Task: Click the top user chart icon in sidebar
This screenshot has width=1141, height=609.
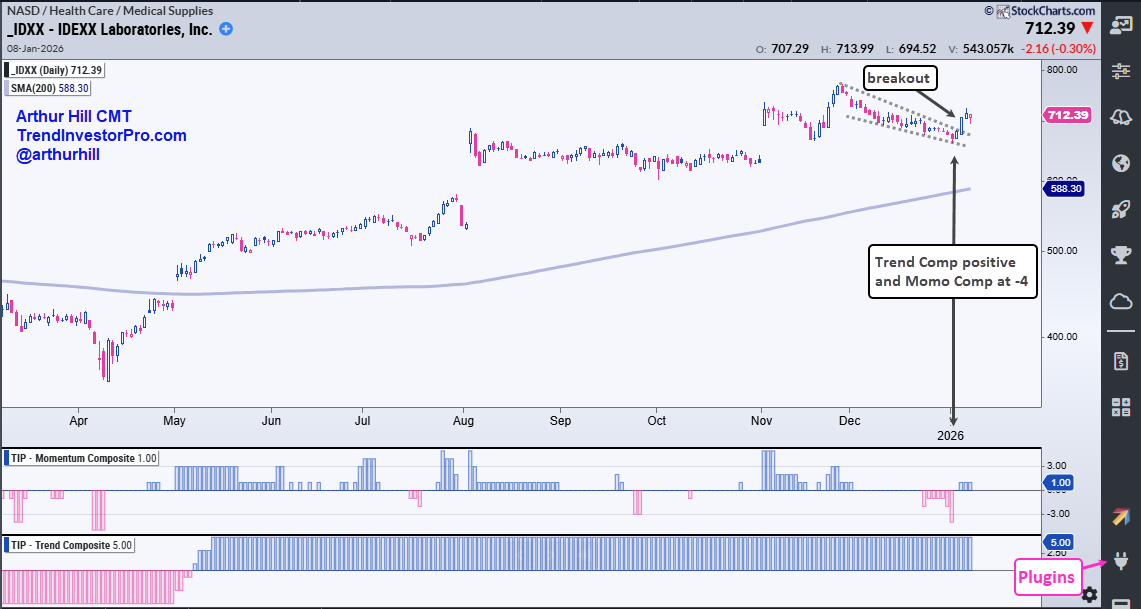Action: [1120, 26]
